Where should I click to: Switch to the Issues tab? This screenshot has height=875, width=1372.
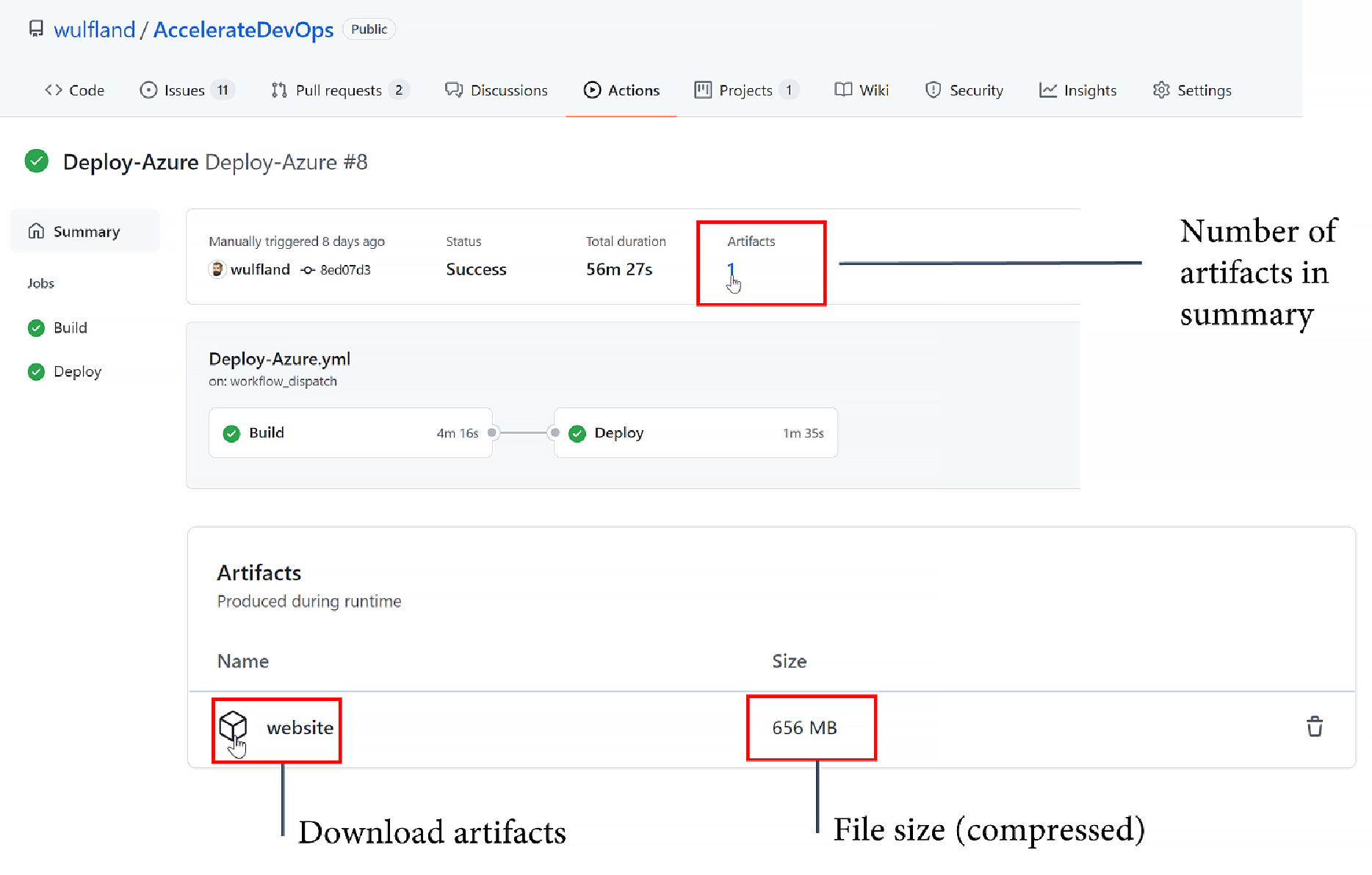point(187,90)
